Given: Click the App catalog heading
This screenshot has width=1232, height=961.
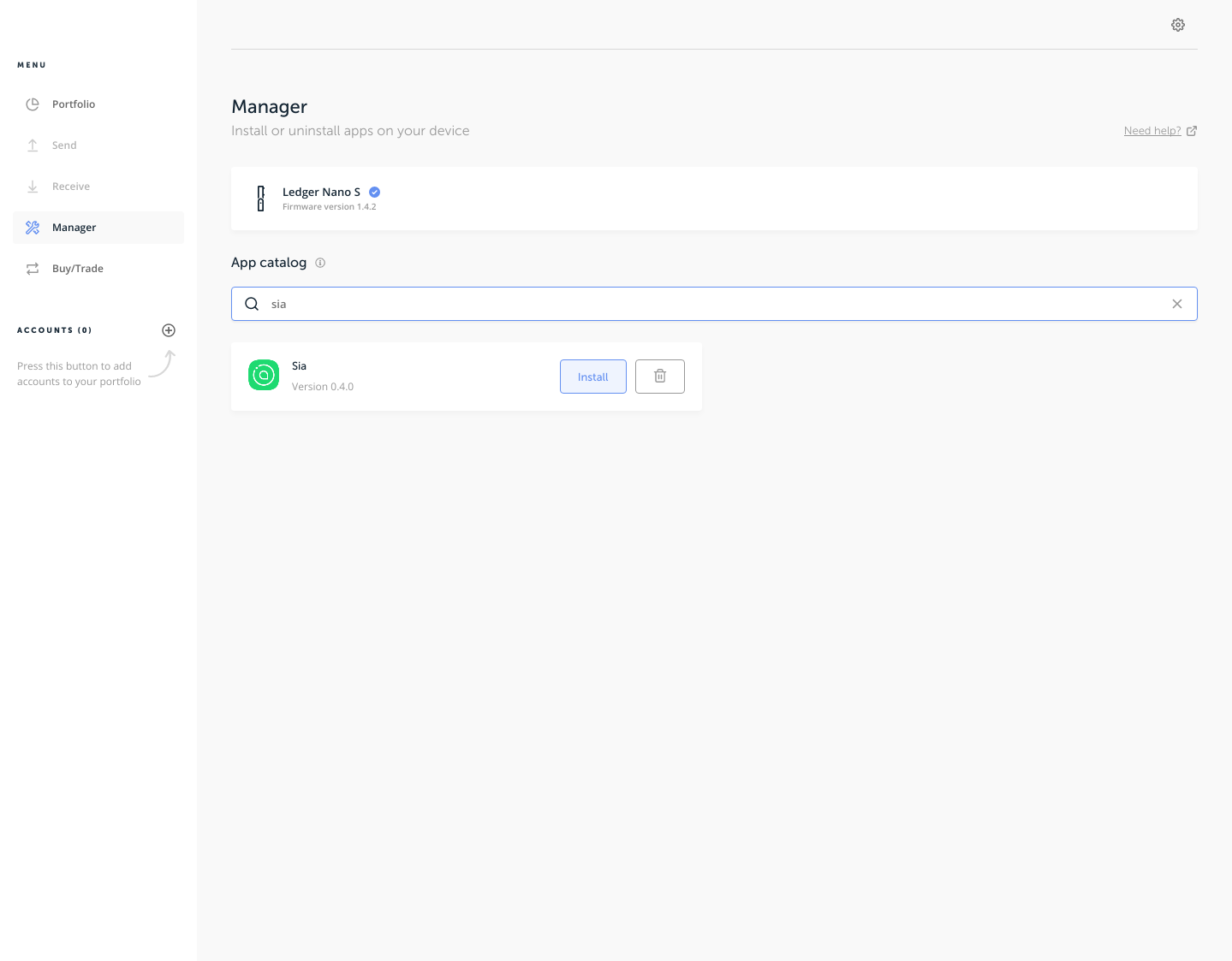Looking at the screenshot, I should (x=269, y=263).
